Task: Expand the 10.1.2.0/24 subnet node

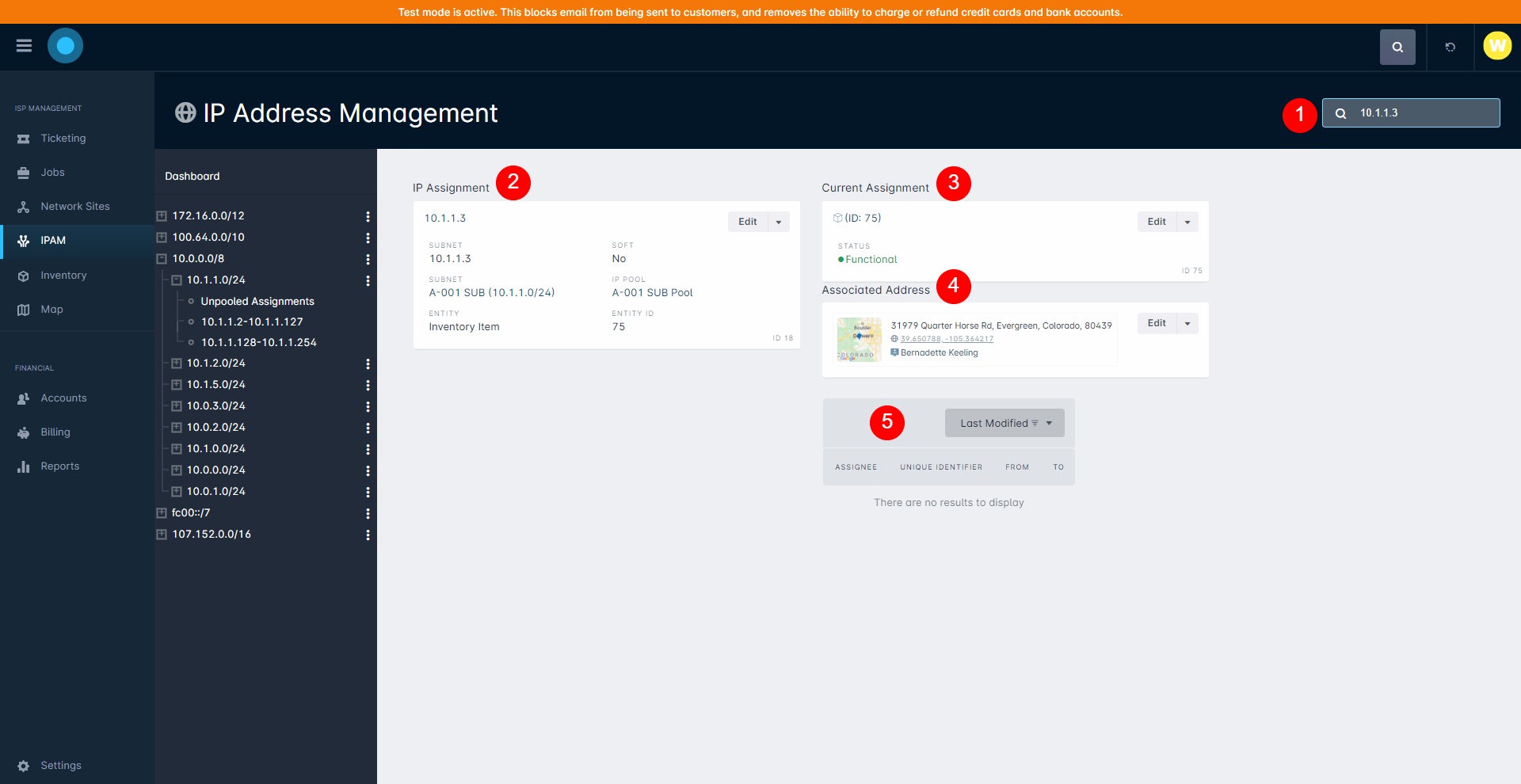Action: point(177,363)
